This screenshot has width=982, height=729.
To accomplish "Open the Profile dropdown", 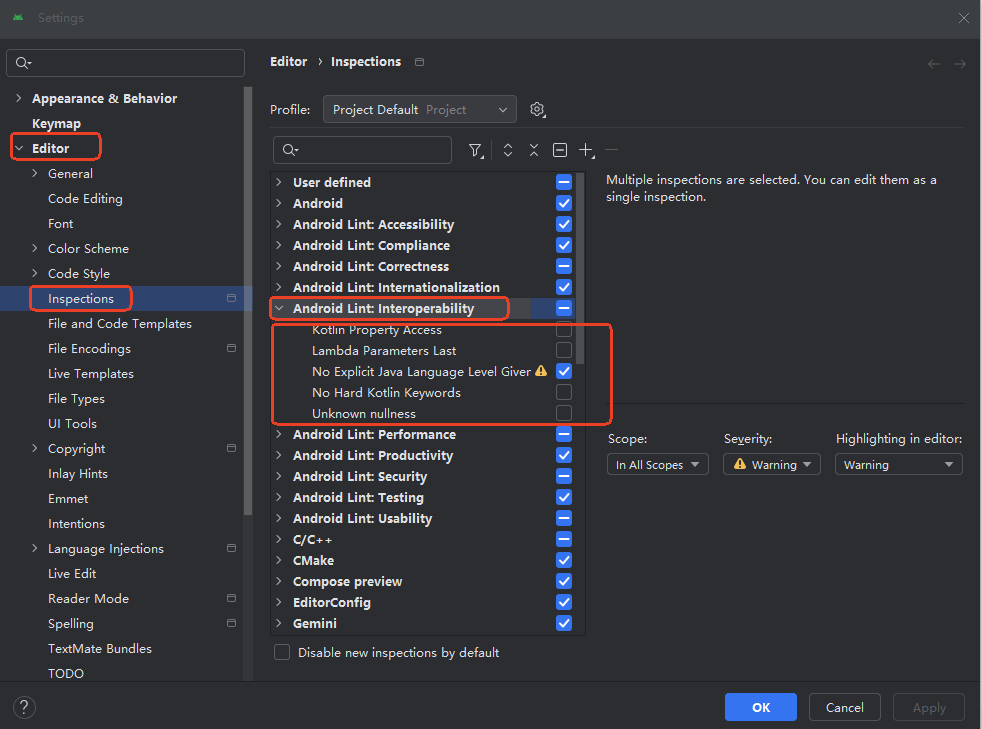I will (420, 110).
